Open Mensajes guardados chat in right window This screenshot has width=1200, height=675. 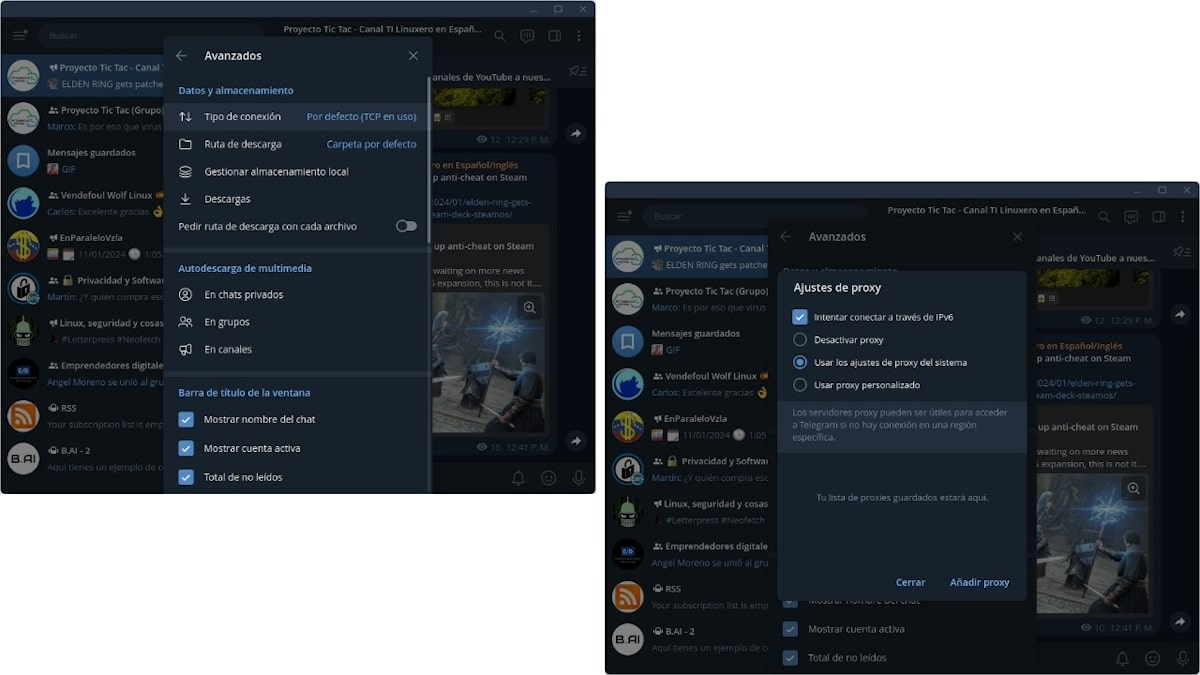click(687, 341)
